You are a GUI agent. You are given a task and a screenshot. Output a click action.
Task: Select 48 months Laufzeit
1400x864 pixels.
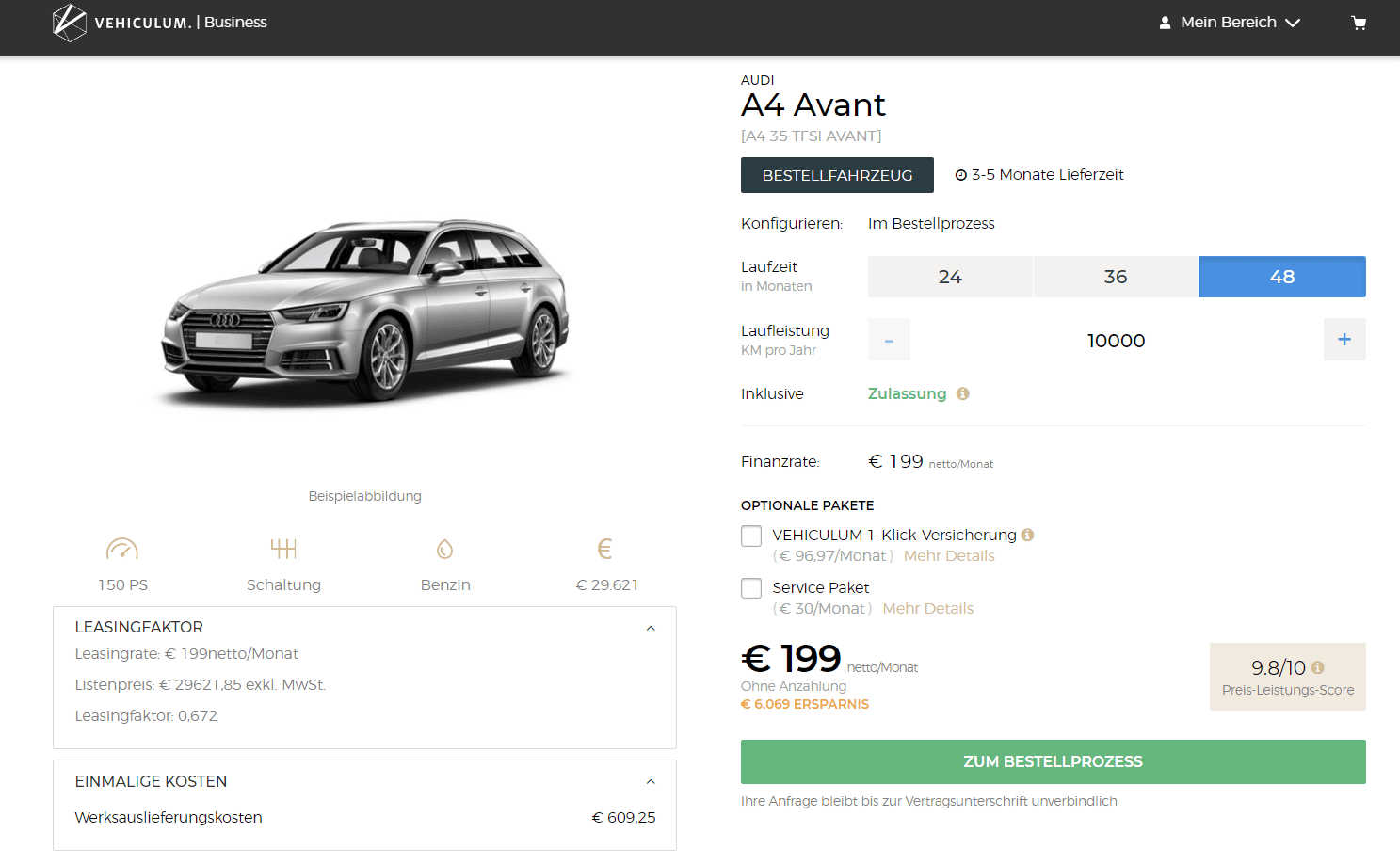click(1282, 277)
